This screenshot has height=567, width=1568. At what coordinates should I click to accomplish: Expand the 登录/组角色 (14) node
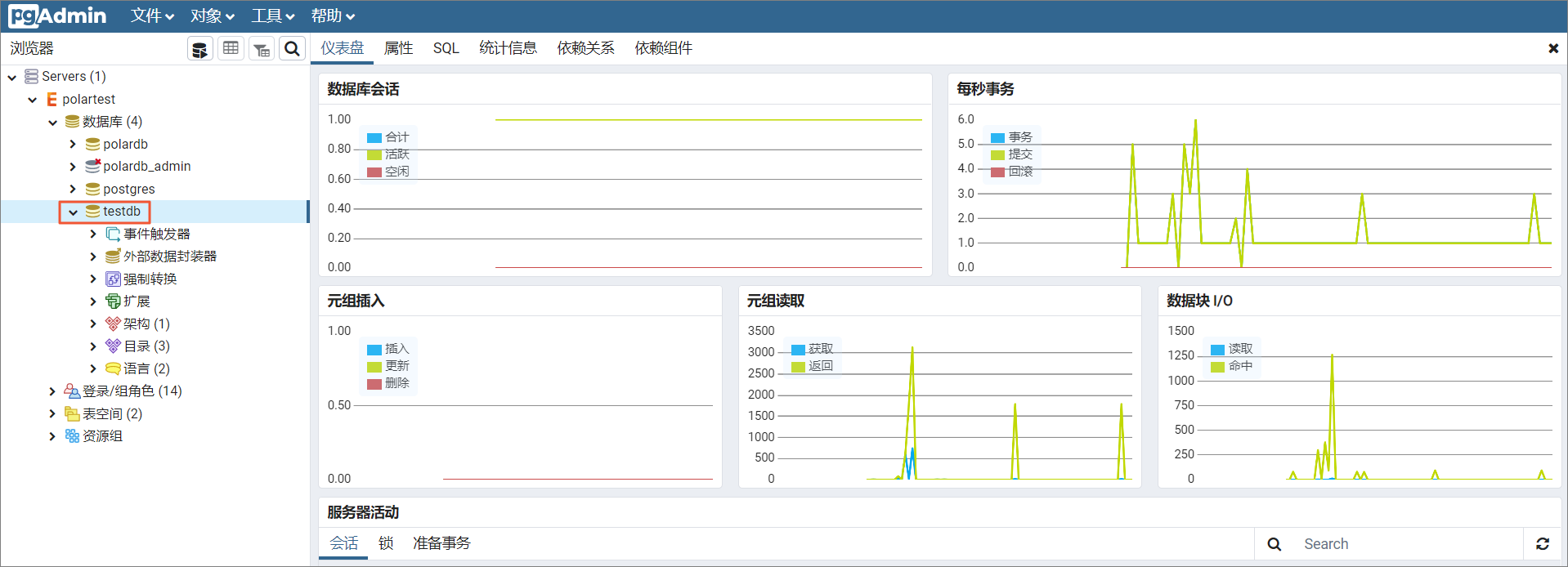52,391
